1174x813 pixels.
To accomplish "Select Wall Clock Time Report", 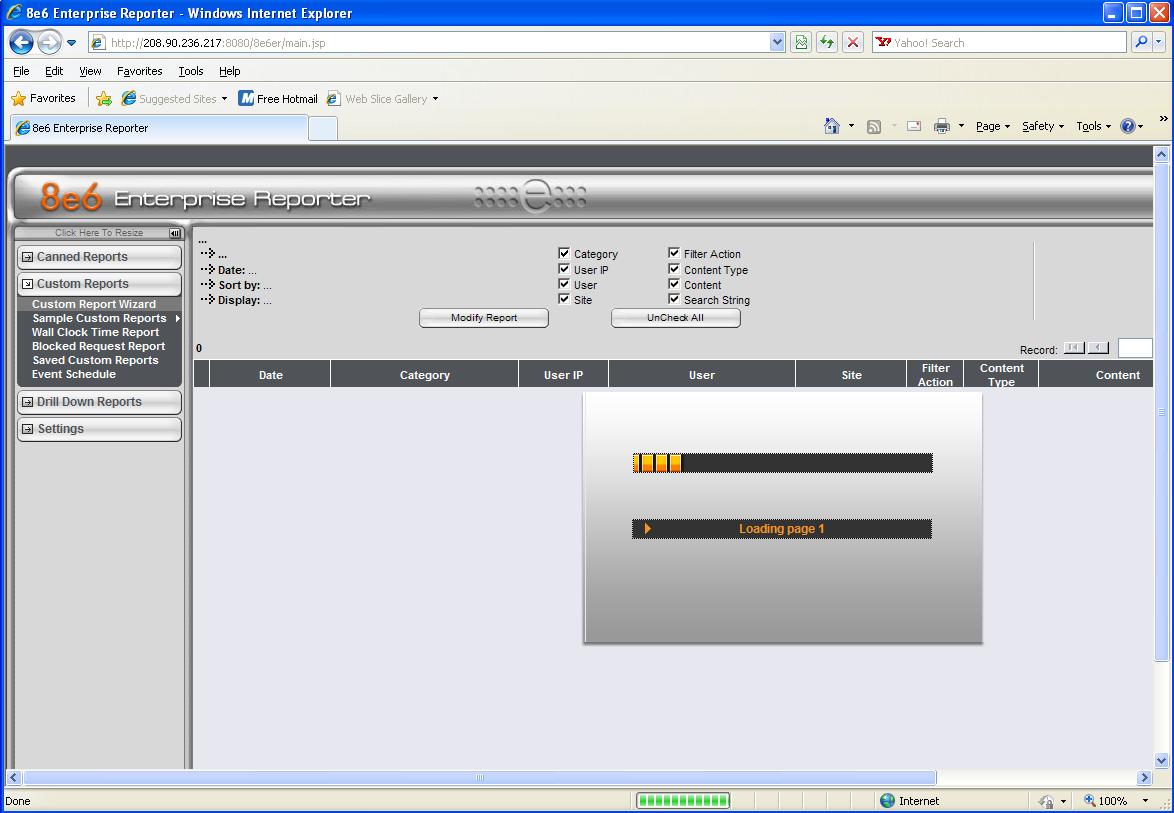I will (x=95, y=332).
